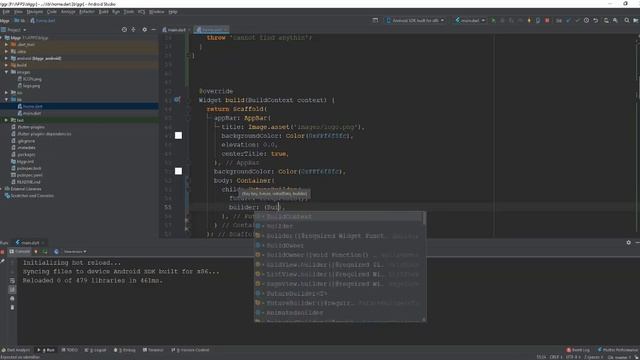Open the main.dart run configuration dropdown
Screen dimensions: 640x360
pyautogui.click(x=470, y=20)
